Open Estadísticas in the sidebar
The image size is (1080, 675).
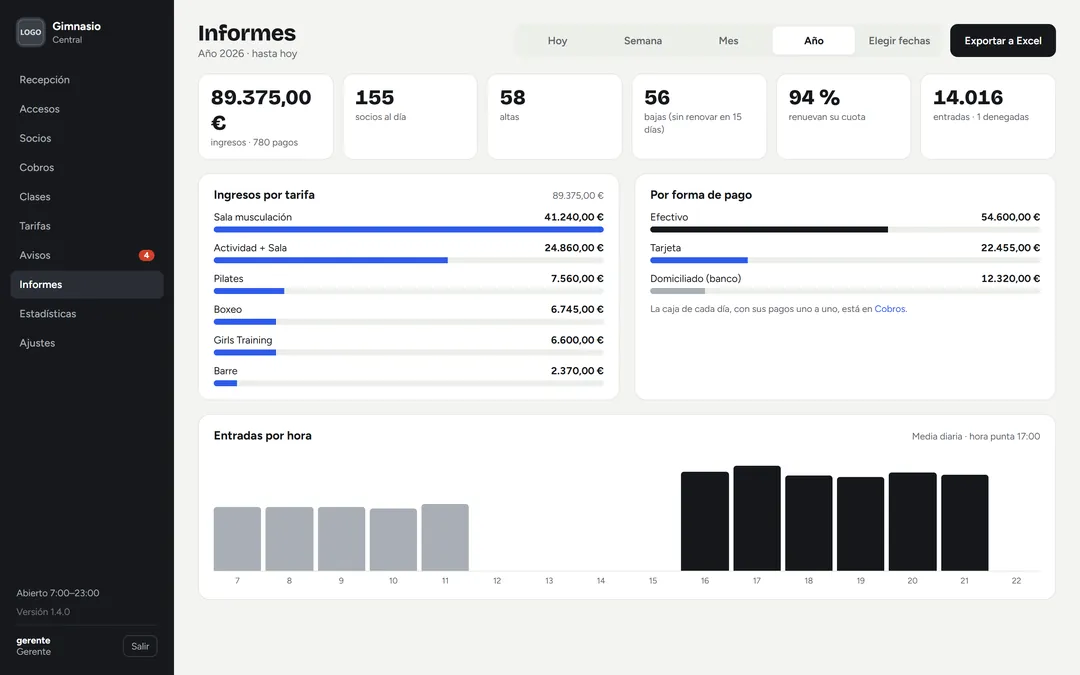pos(87,314)
